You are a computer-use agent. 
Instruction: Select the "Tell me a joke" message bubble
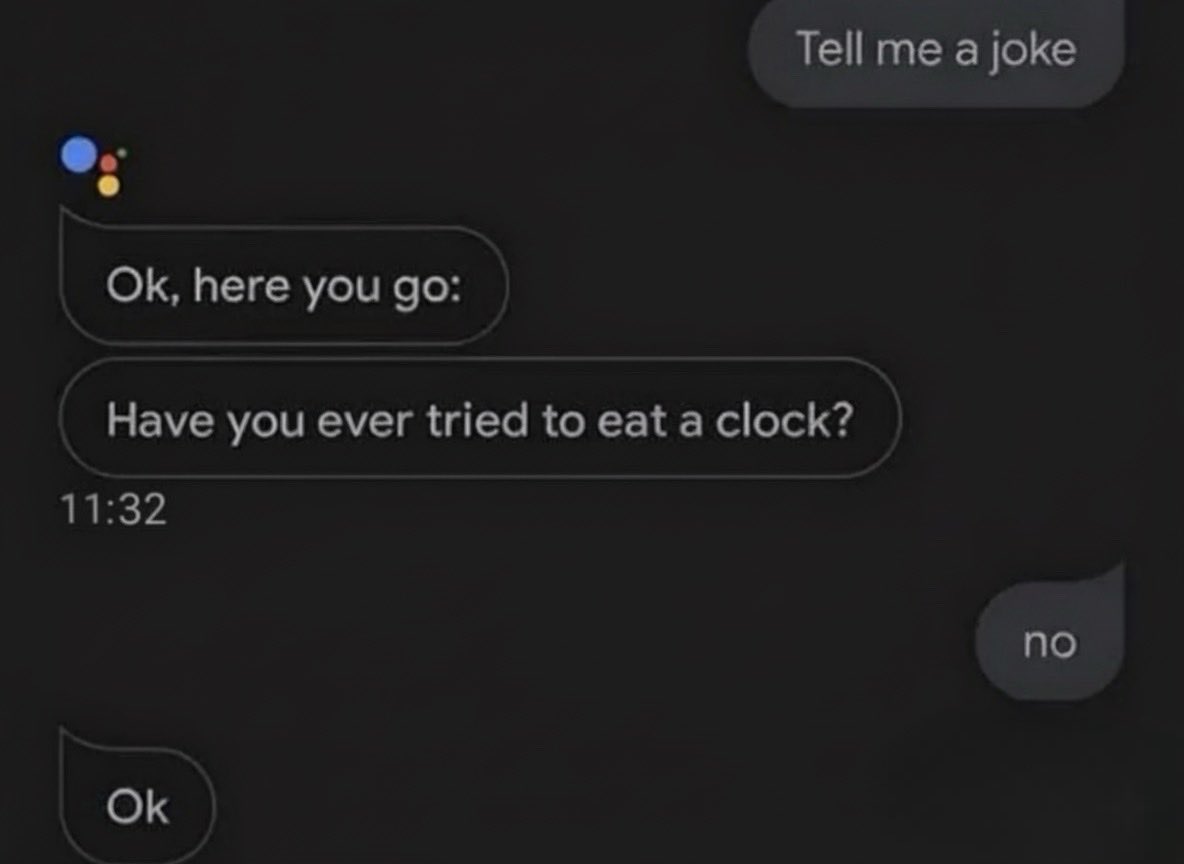pos(935,50)
